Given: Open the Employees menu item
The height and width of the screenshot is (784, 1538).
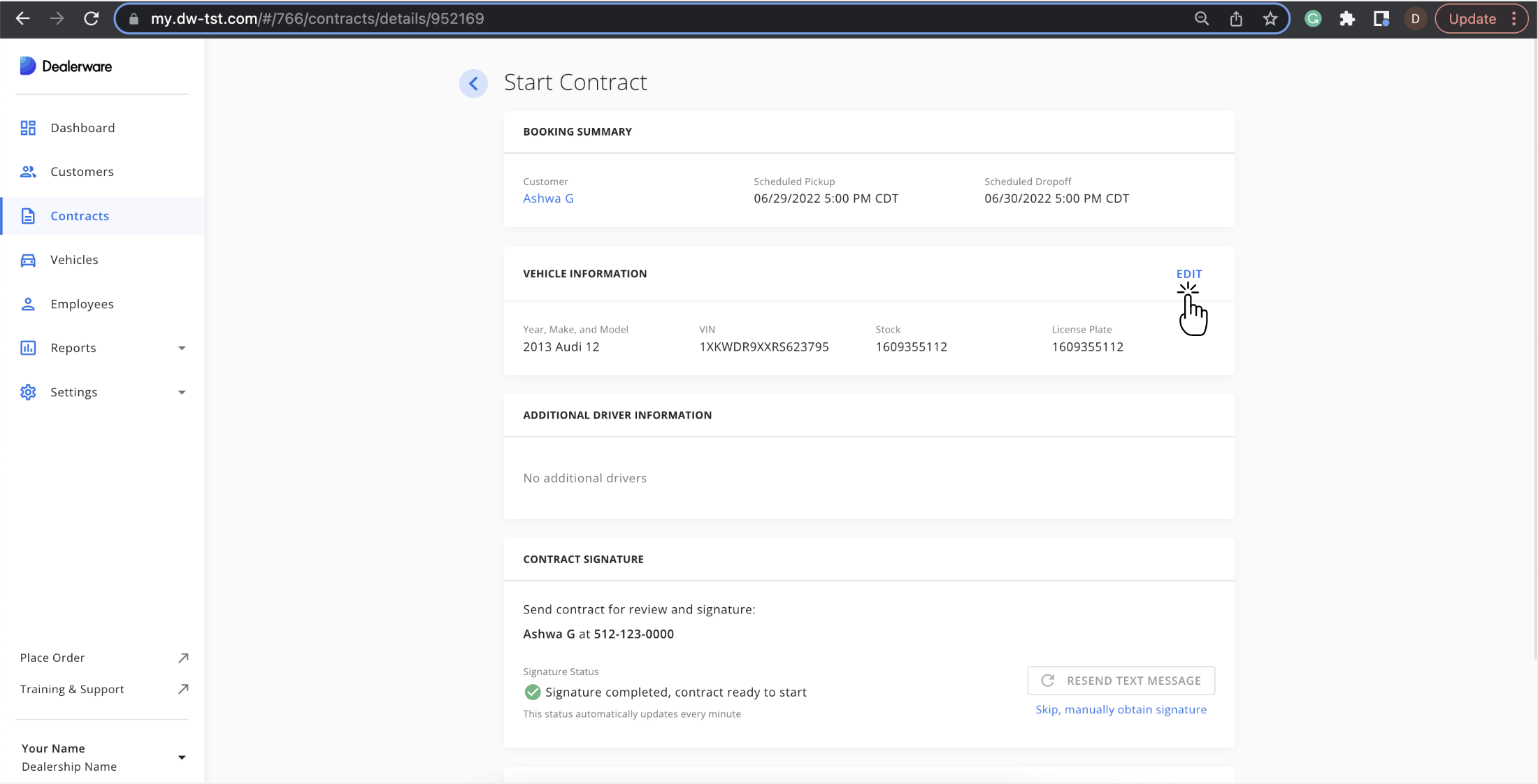Looking at the screenshot, I should [102, 304].
